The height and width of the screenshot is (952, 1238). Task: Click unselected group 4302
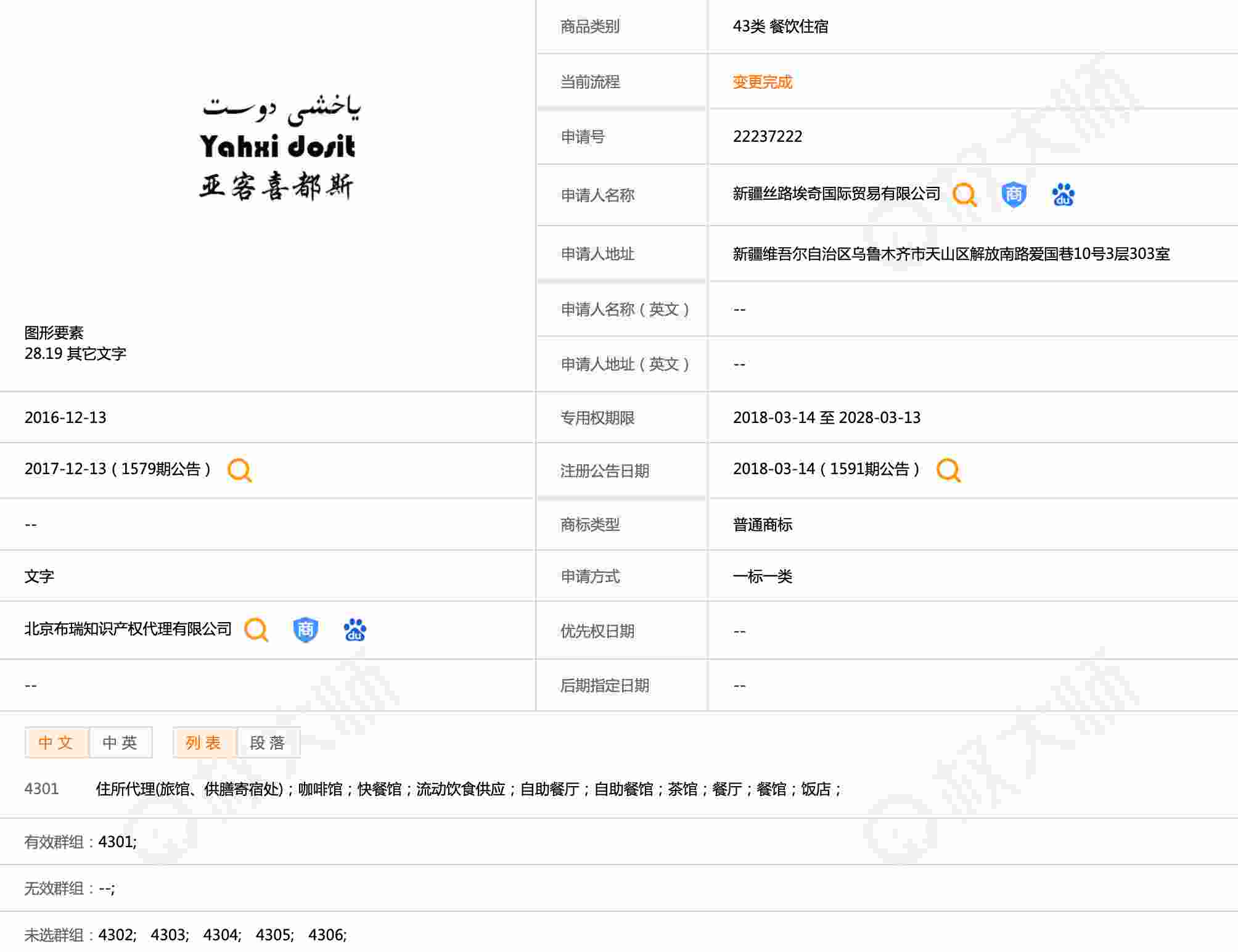pyautogui.click(x=117, y=935)
